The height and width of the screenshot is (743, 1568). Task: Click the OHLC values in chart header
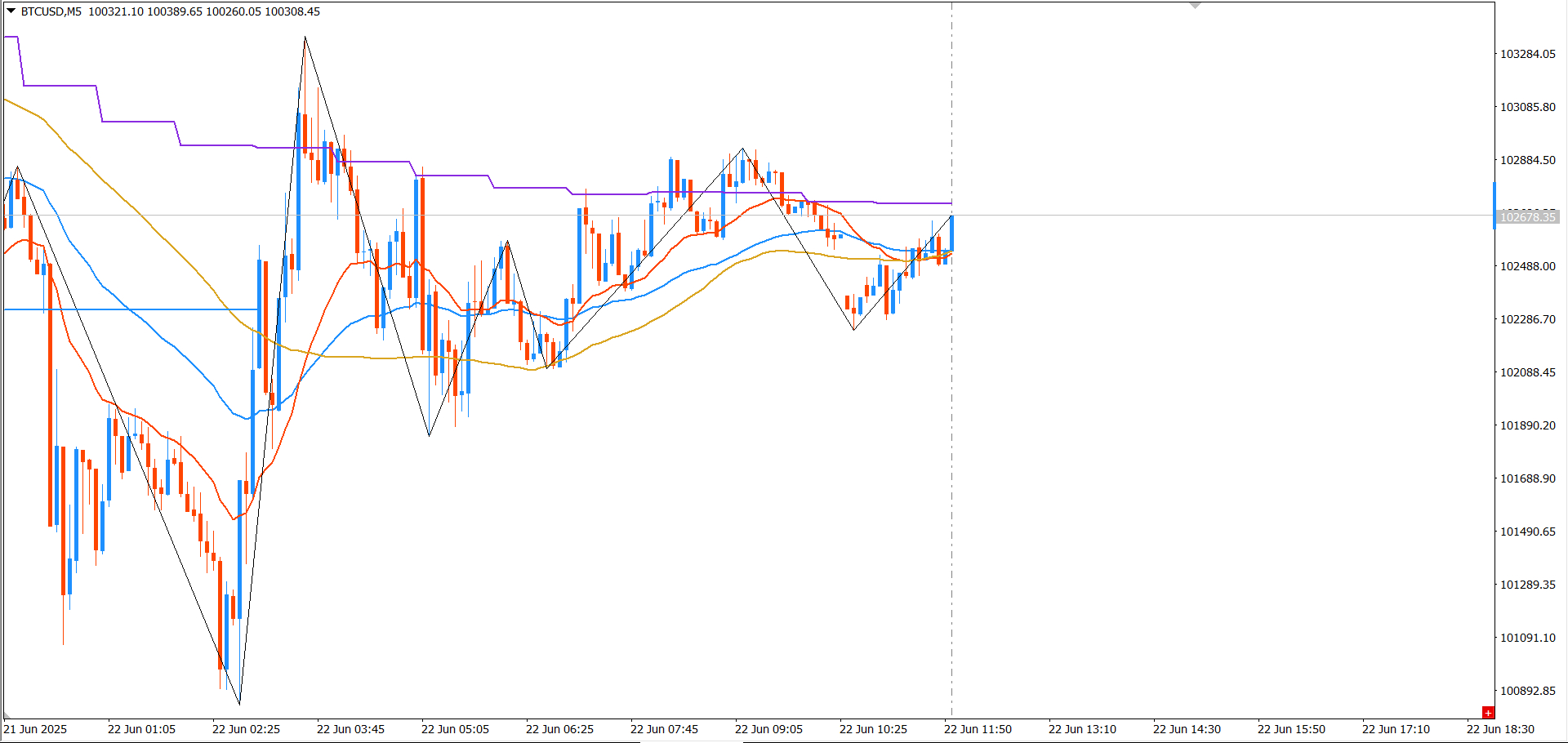click(x=204, y=11)
